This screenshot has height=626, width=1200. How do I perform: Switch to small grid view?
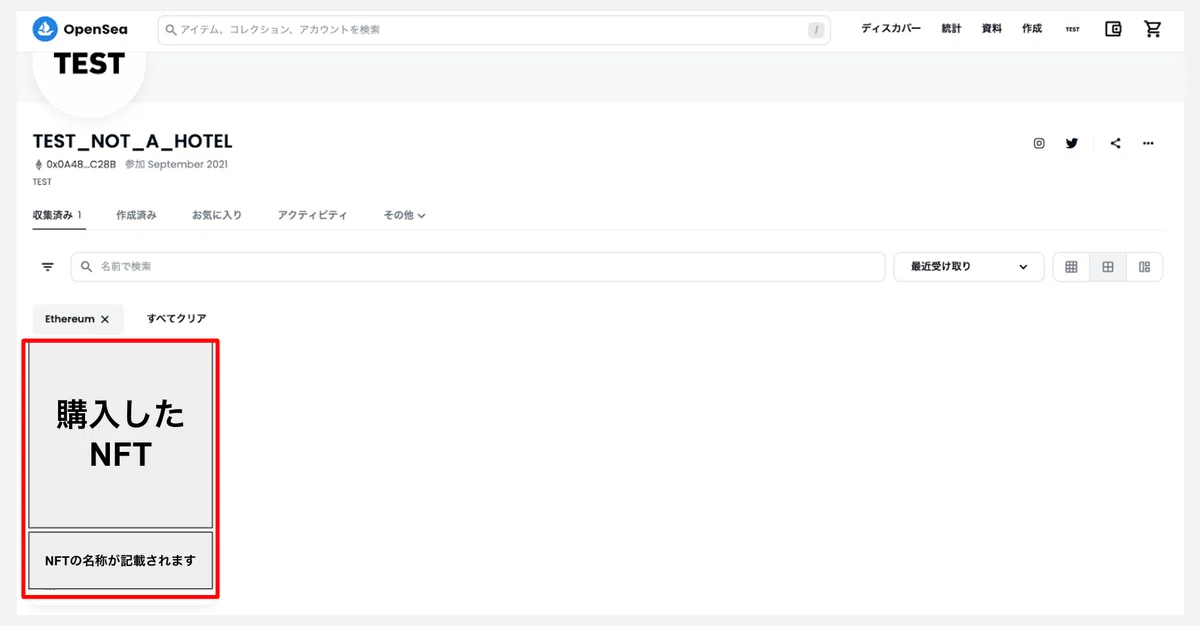point(1071,267)
